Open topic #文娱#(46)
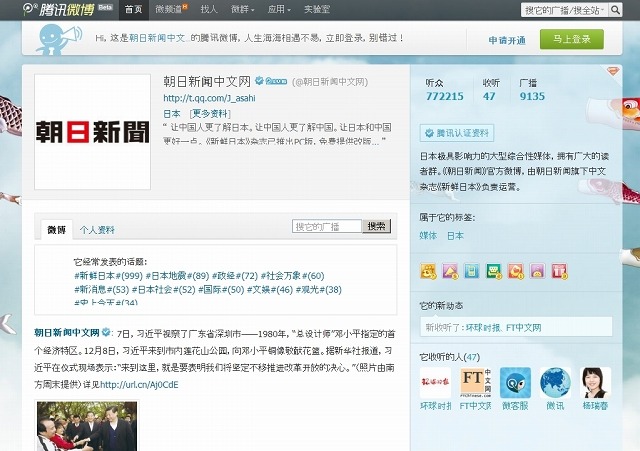The width and height of the screenshot is (640, 451). click(270, 290)
